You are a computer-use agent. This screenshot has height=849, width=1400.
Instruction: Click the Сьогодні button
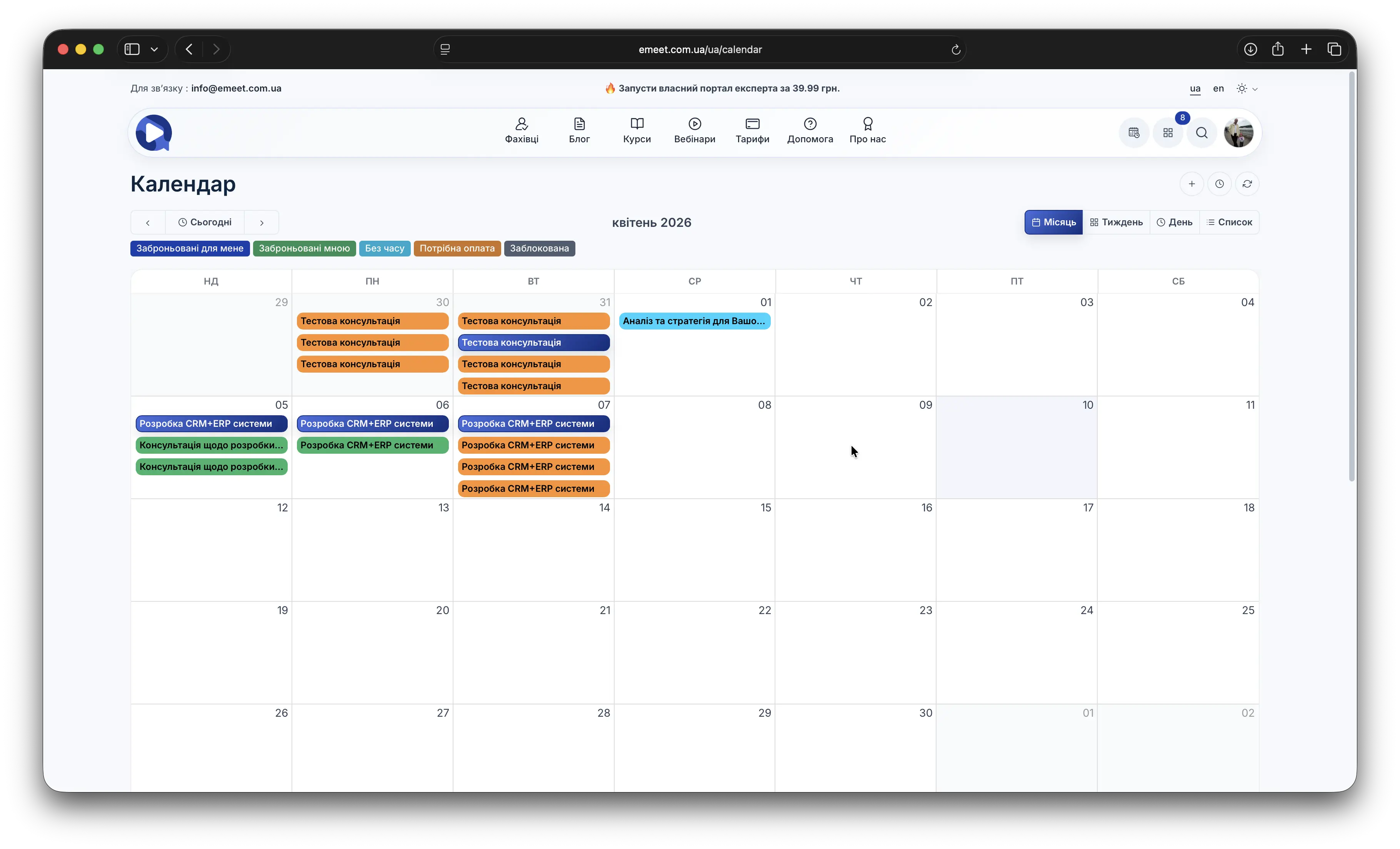point(205,222)
